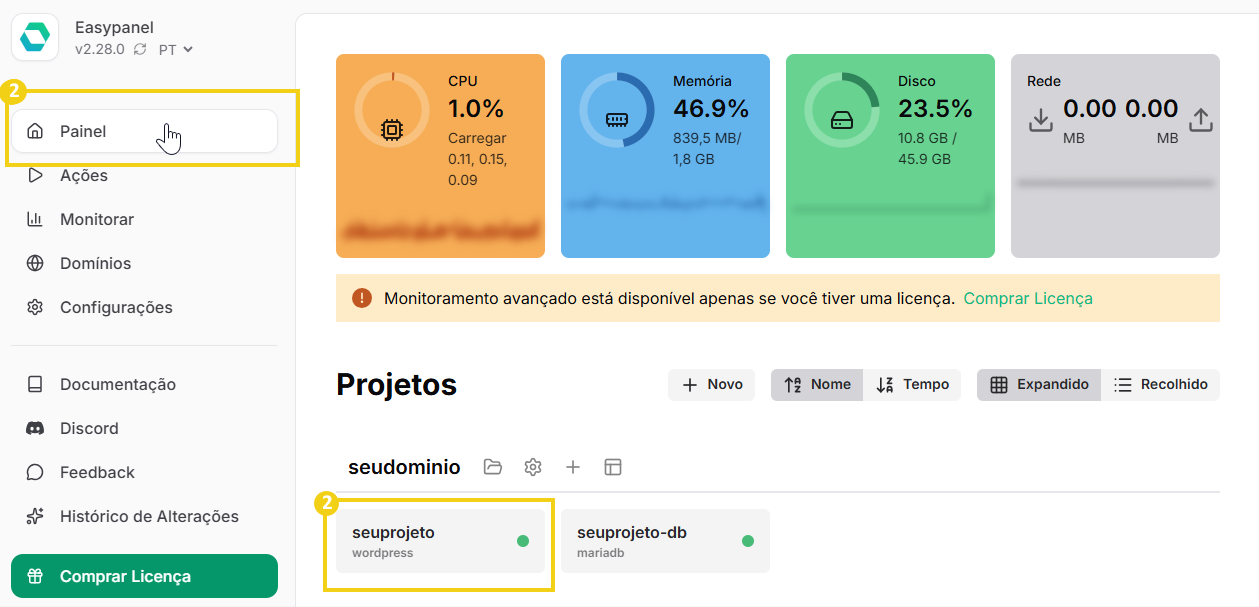Open Comprar Licença link in the warning banner
Image resolution: width=1259 pixels, height=607 pixels.
click(x=1027, y=298)
